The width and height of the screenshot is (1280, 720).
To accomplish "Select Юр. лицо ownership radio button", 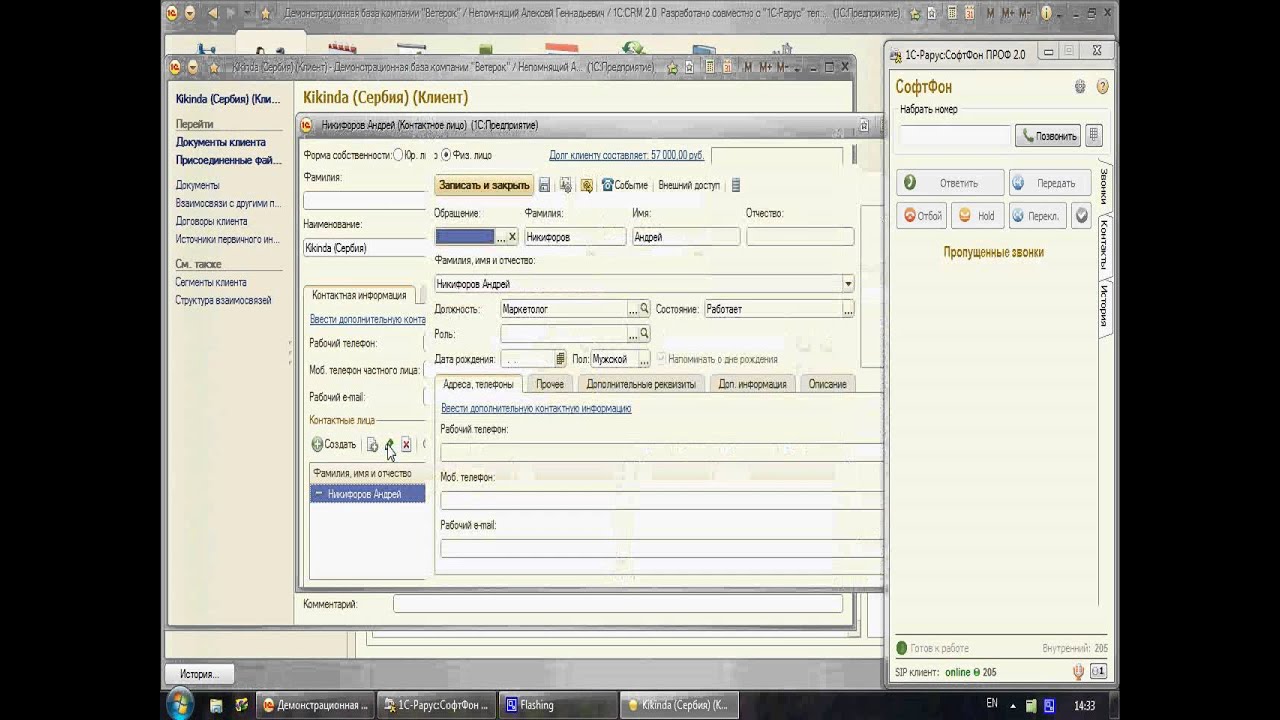I will tap(398, 155).
